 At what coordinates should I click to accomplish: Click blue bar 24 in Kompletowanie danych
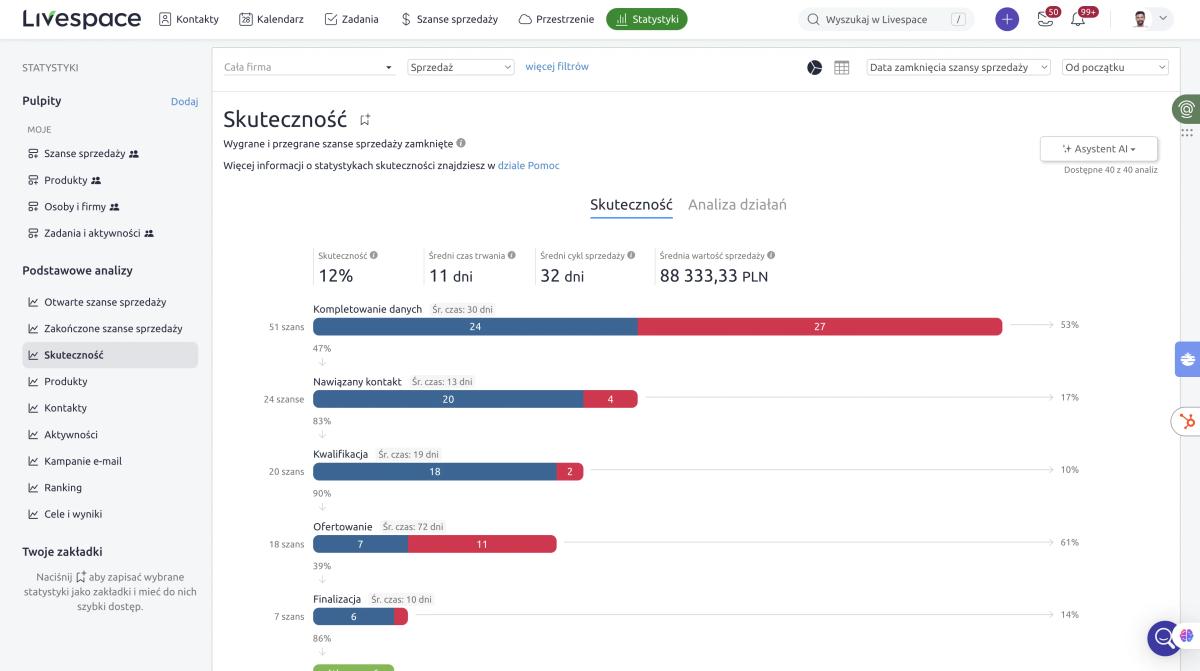tap(475, 326)
